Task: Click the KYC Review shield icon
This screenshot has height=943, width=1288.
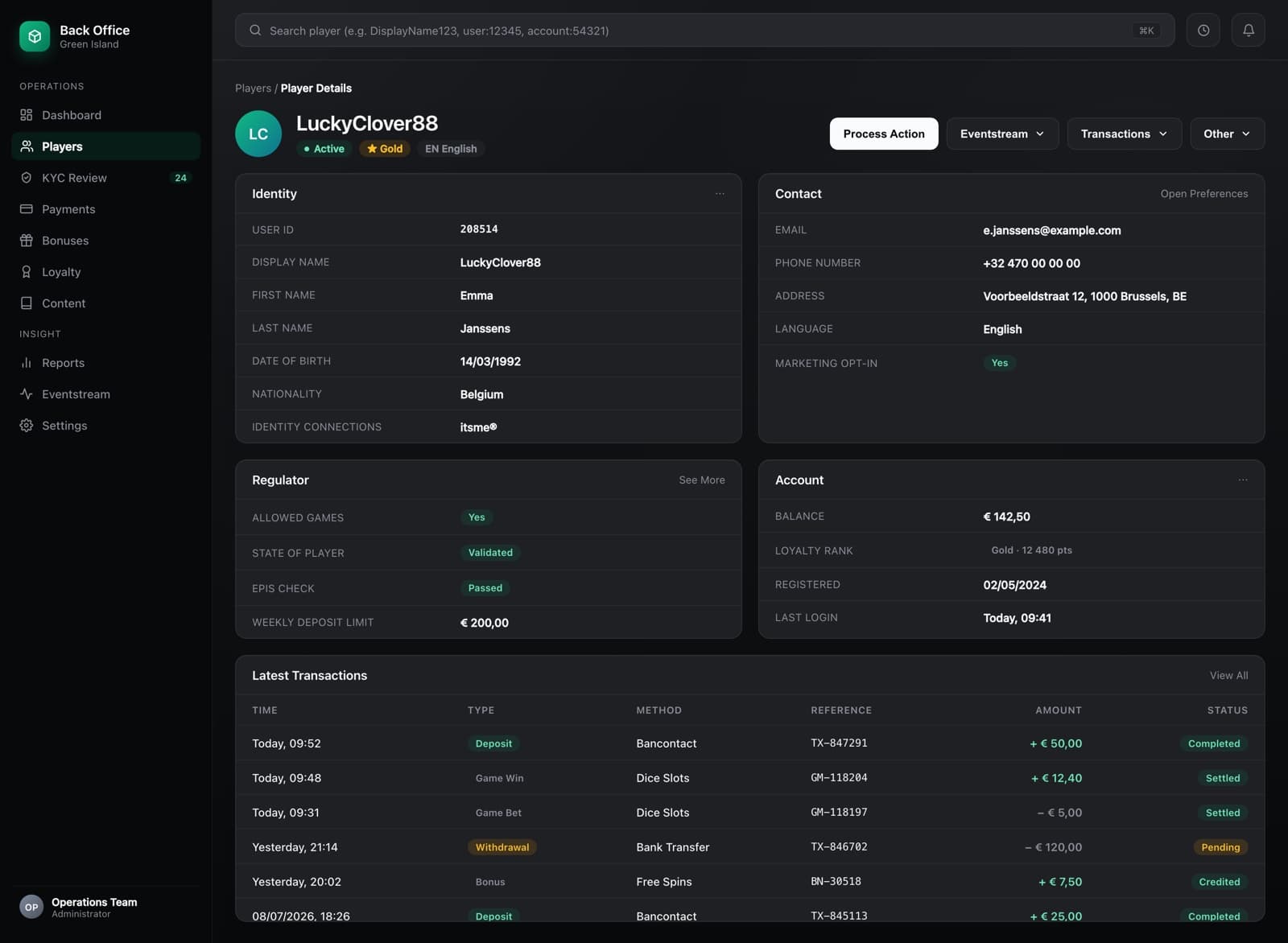Action: pos(27,178)
